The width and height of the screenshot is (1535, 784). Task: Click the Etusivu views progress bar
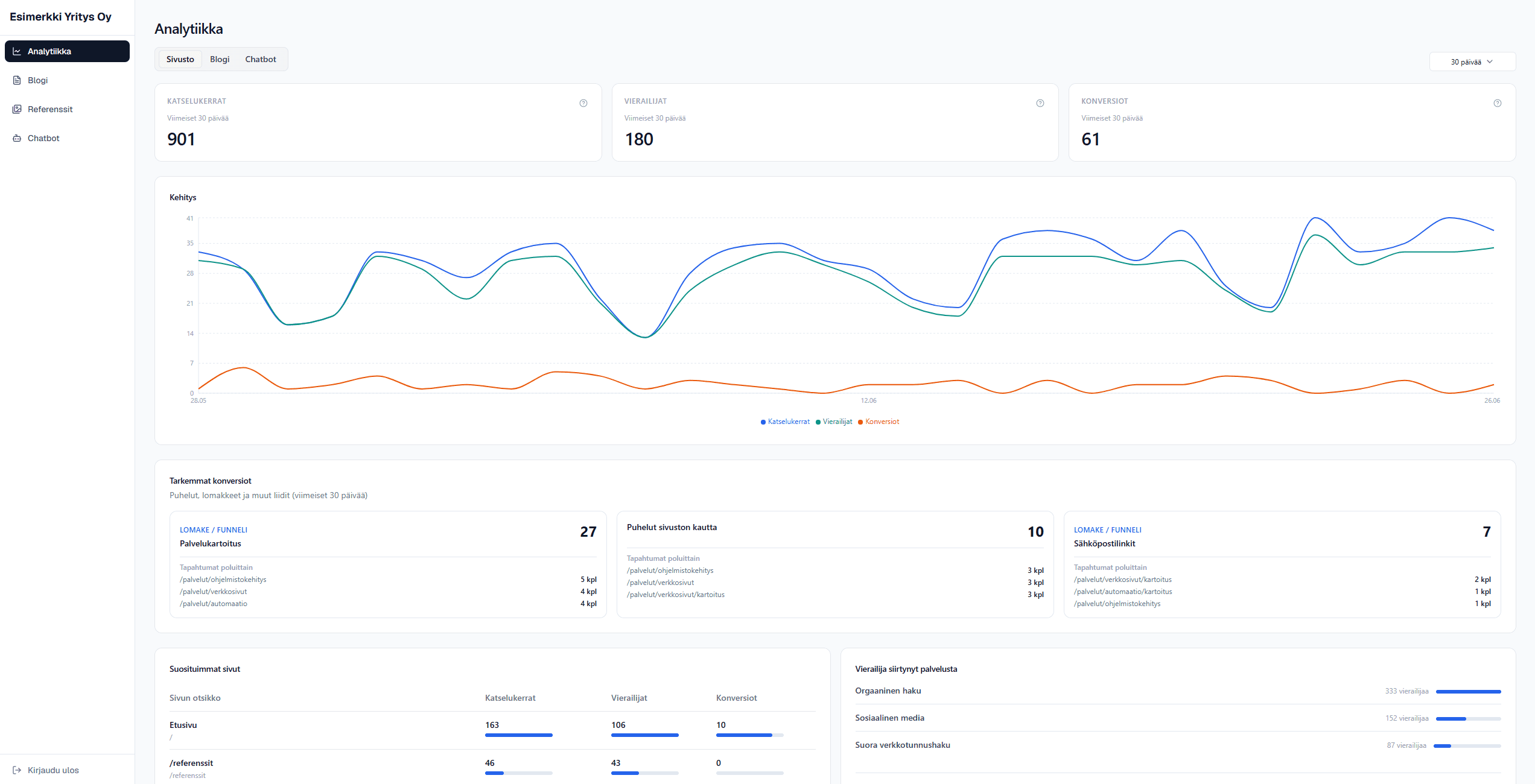pos(519,735)
